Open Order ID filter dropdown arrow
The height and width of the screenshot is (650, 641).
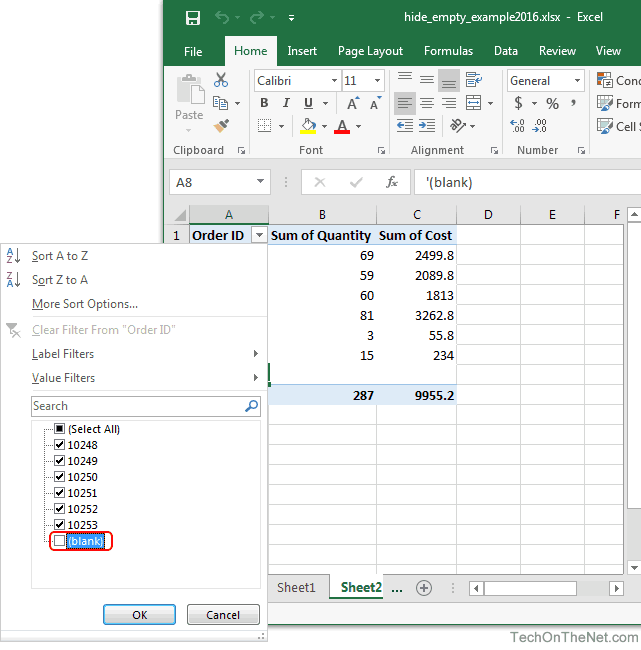coord(259,235)
